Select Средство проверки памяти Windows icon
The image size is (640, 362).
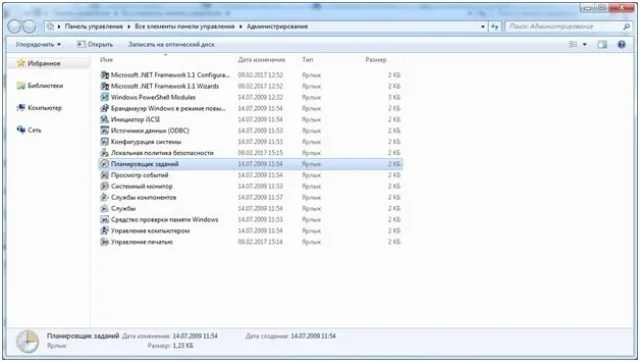[104, 220]
